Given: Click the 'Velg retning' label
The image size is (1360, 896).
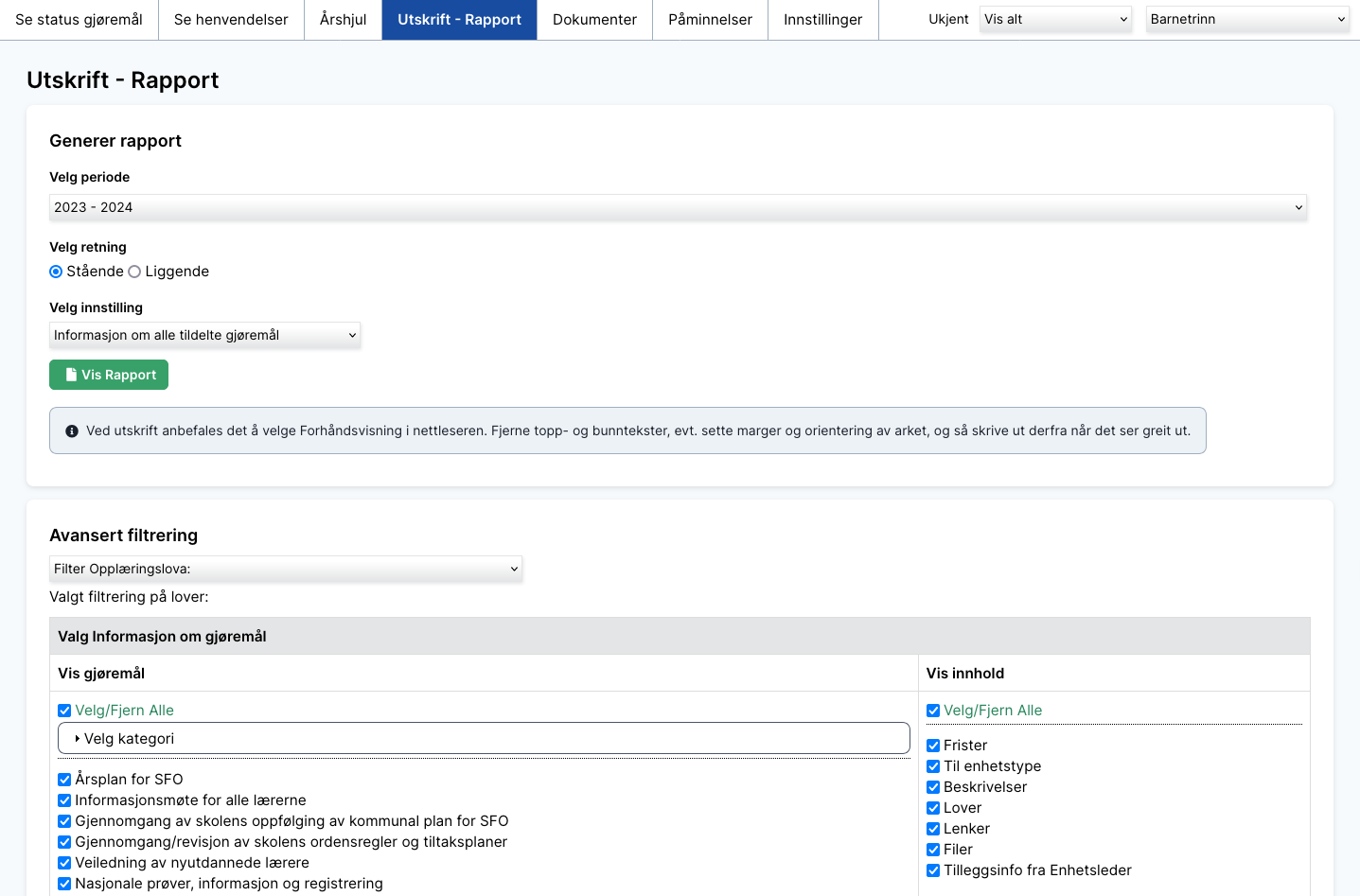Looking at the screenshot, I should [88, 247].
